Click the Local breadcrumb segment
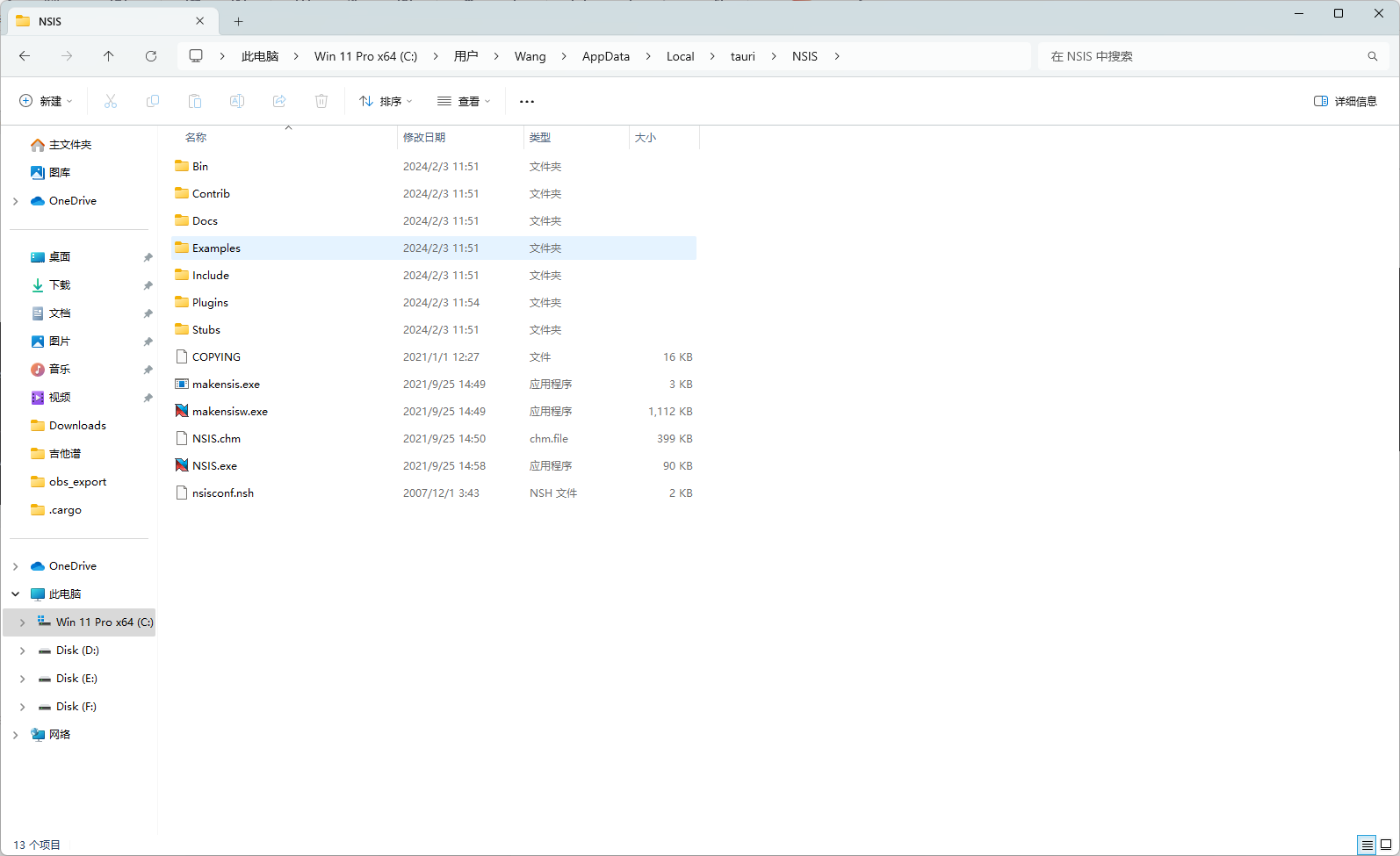The image size is (1400, 856). point(681,56)
